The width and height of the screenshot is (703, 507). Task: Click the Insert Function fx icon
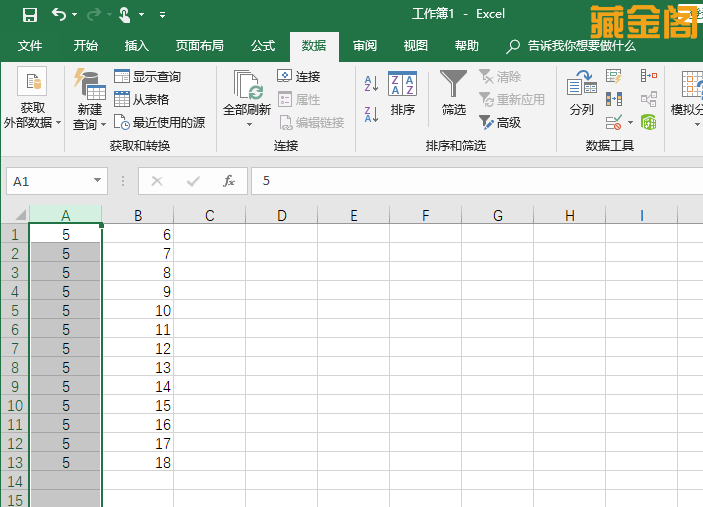pyautogui.click(x=229, y=181)
